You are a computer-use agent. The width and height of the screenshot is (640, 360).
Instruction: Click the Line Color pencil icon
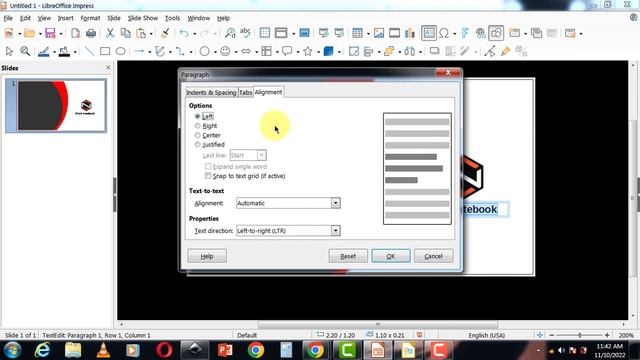click(x=44, y=51)
